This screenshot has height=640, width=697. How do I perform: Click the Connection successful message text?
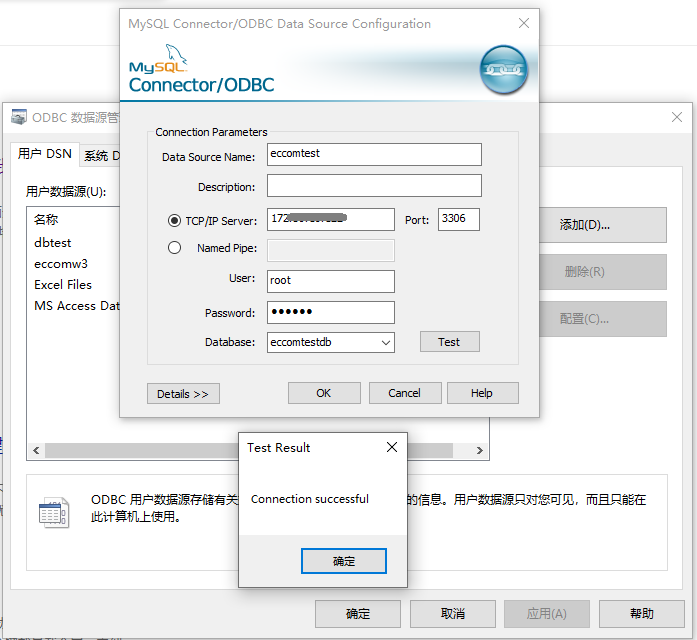310,499
